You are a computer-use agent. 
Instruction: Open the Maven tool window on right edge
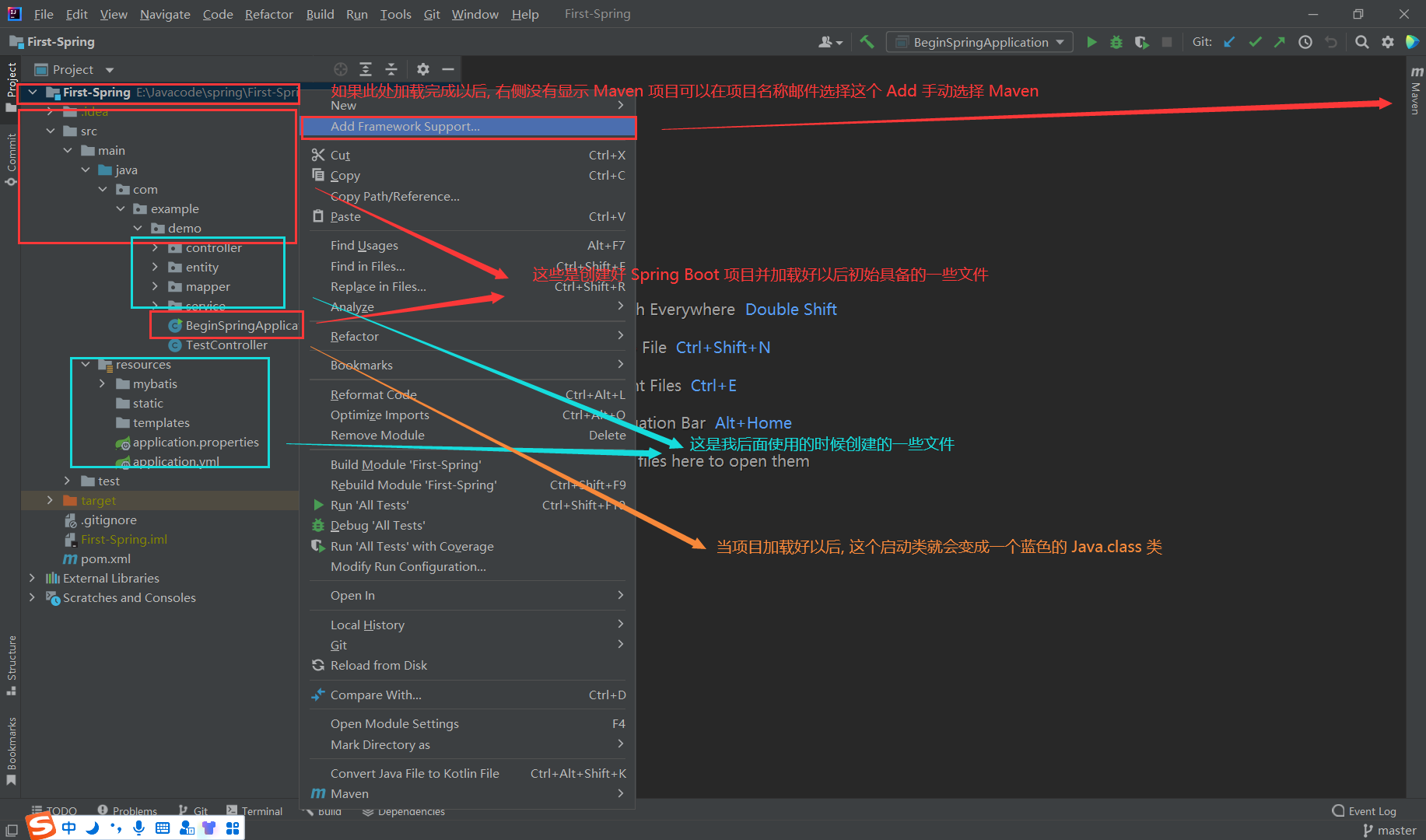pyautogui.click(x=1416, y=90)
